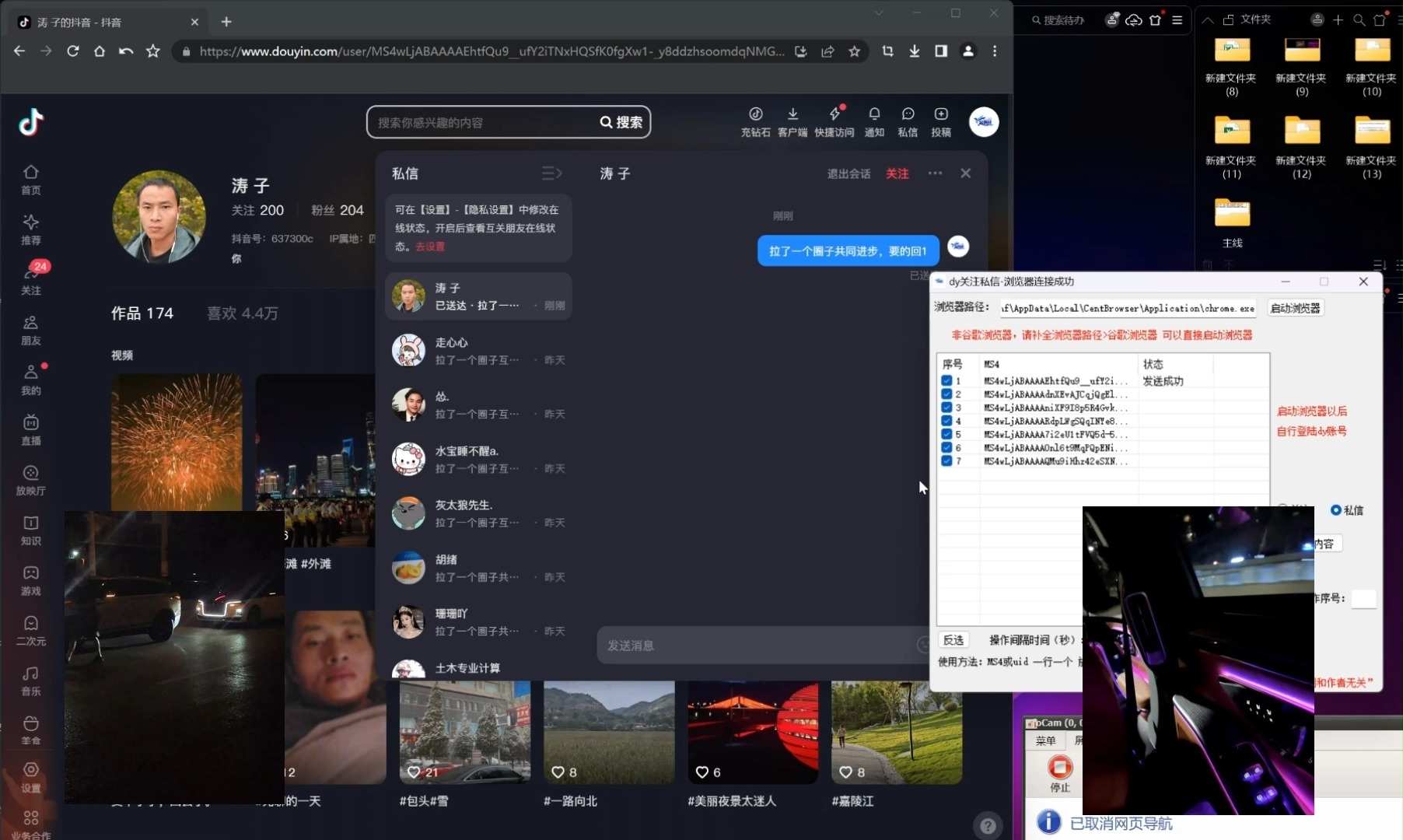The image size is (1403, 840).
Task: Click the Douyin logo icon
Action: pyautogui.click(x=31, y=122)
